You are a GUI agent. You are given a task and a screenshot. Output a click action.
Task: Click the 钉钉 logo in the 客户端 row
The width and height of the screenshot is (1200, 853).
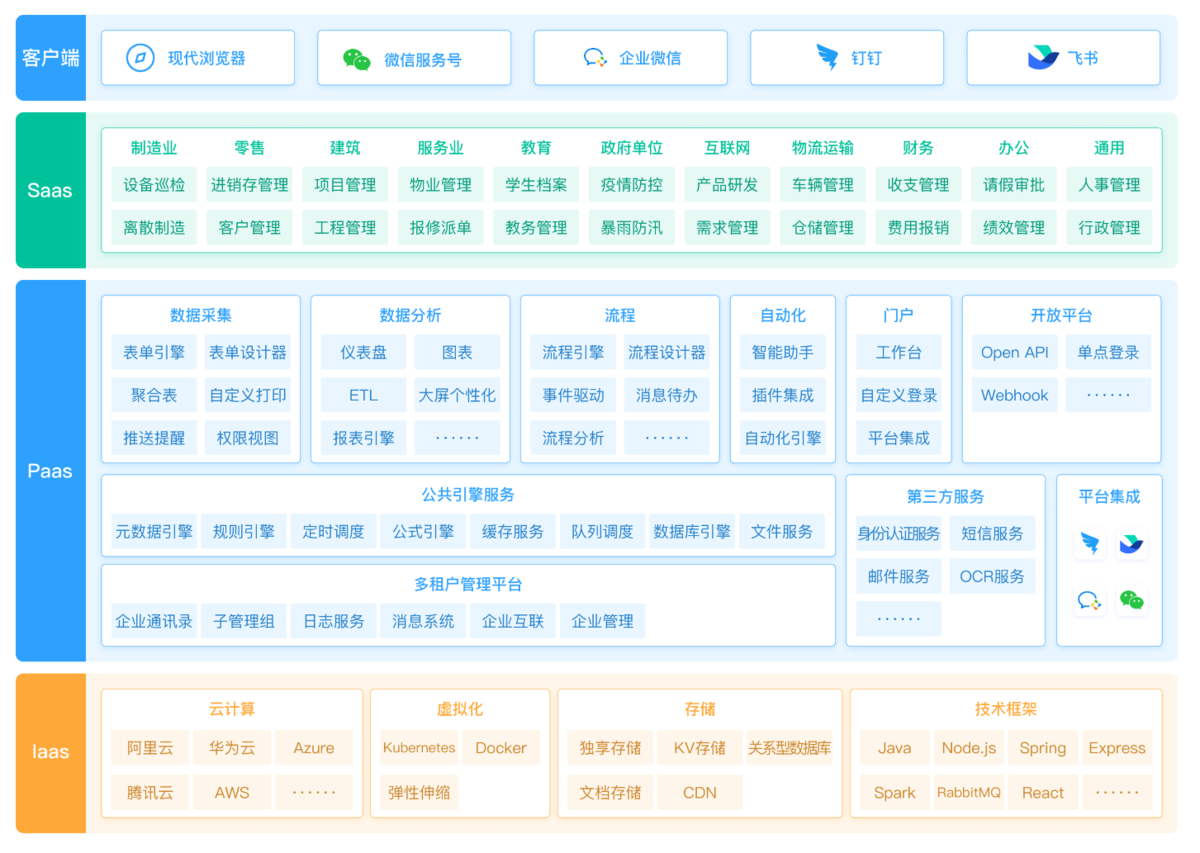(x=827, y=58)
